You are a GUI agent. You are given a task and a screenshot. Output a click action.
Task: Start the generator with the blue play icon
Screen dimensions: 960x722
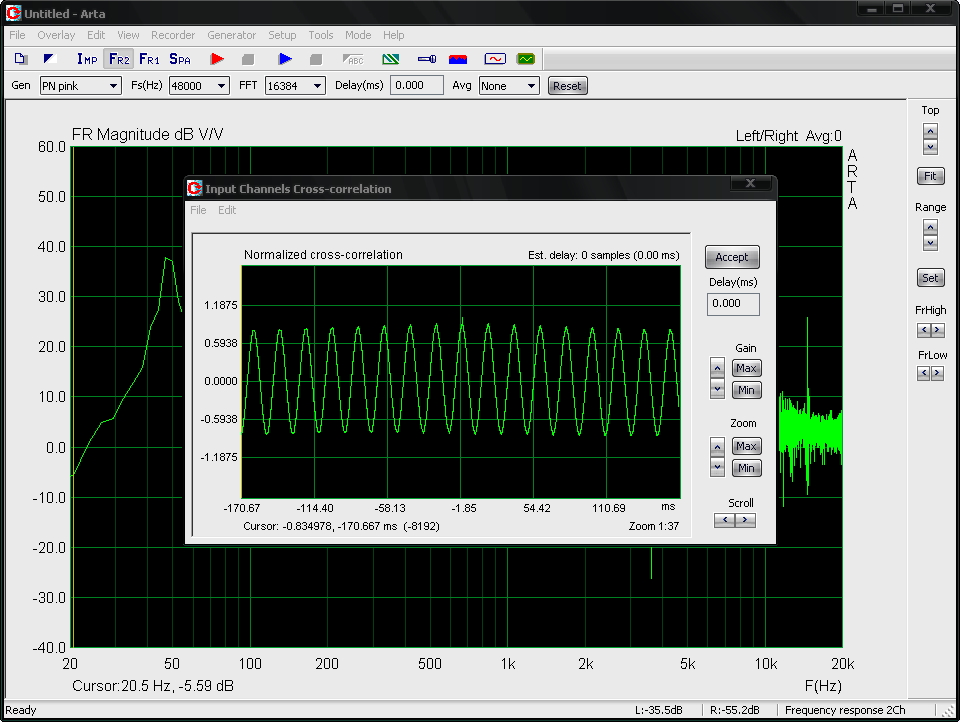click(285, 59)
